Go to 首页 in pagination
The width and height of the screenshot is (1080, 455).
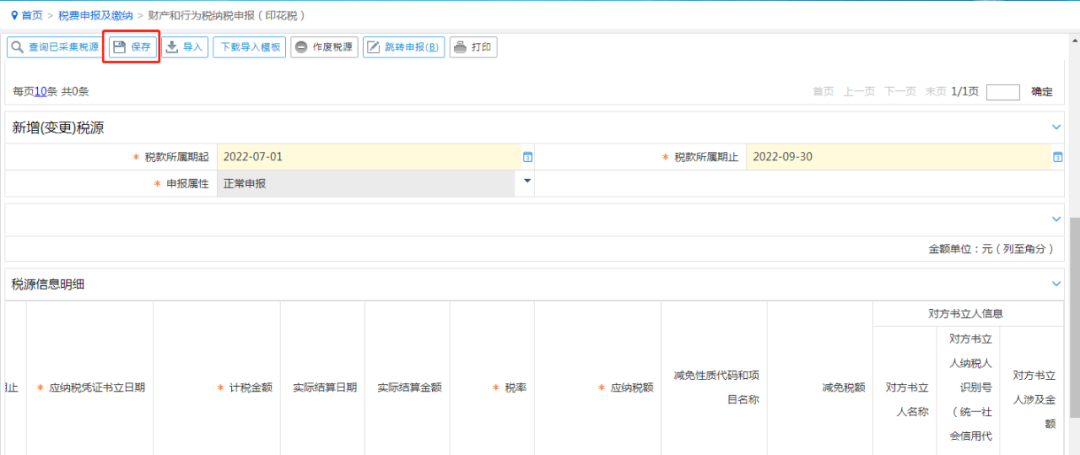823,92
